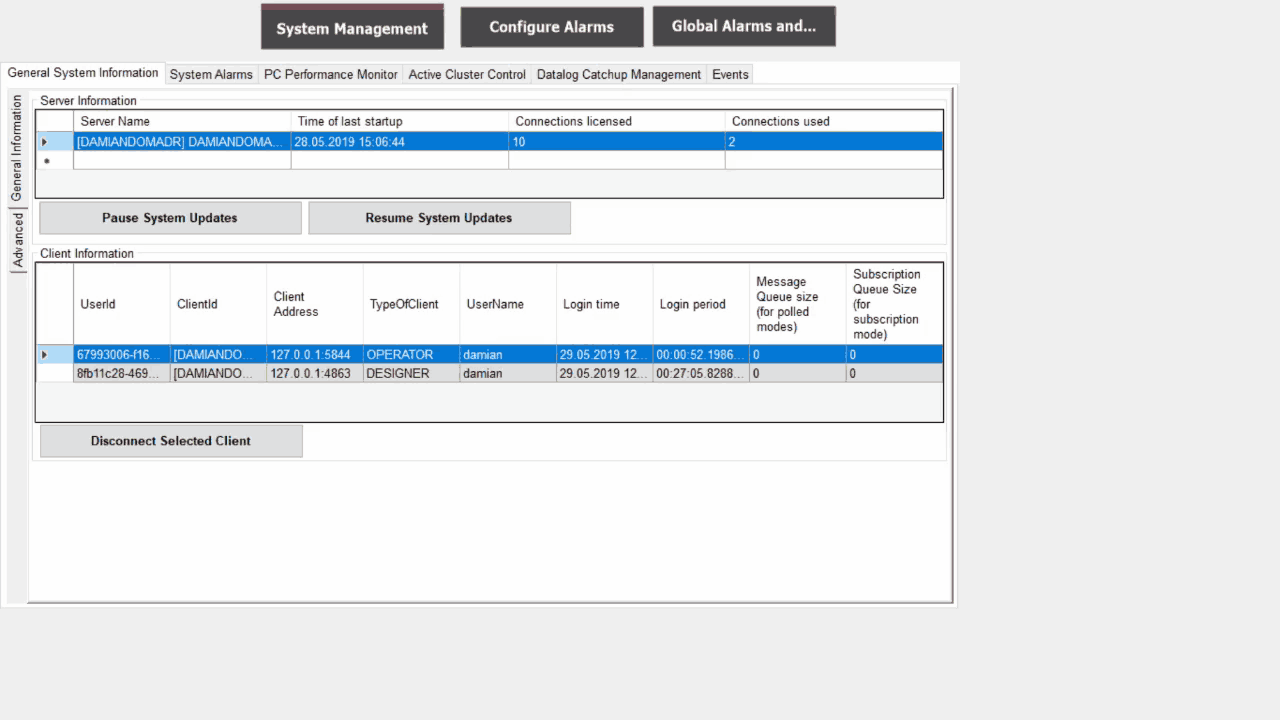Click the asterisk new-row icon in server grid
Image resolution: width=1280 pixels, height=720 pixels.
tap(45, 160)
